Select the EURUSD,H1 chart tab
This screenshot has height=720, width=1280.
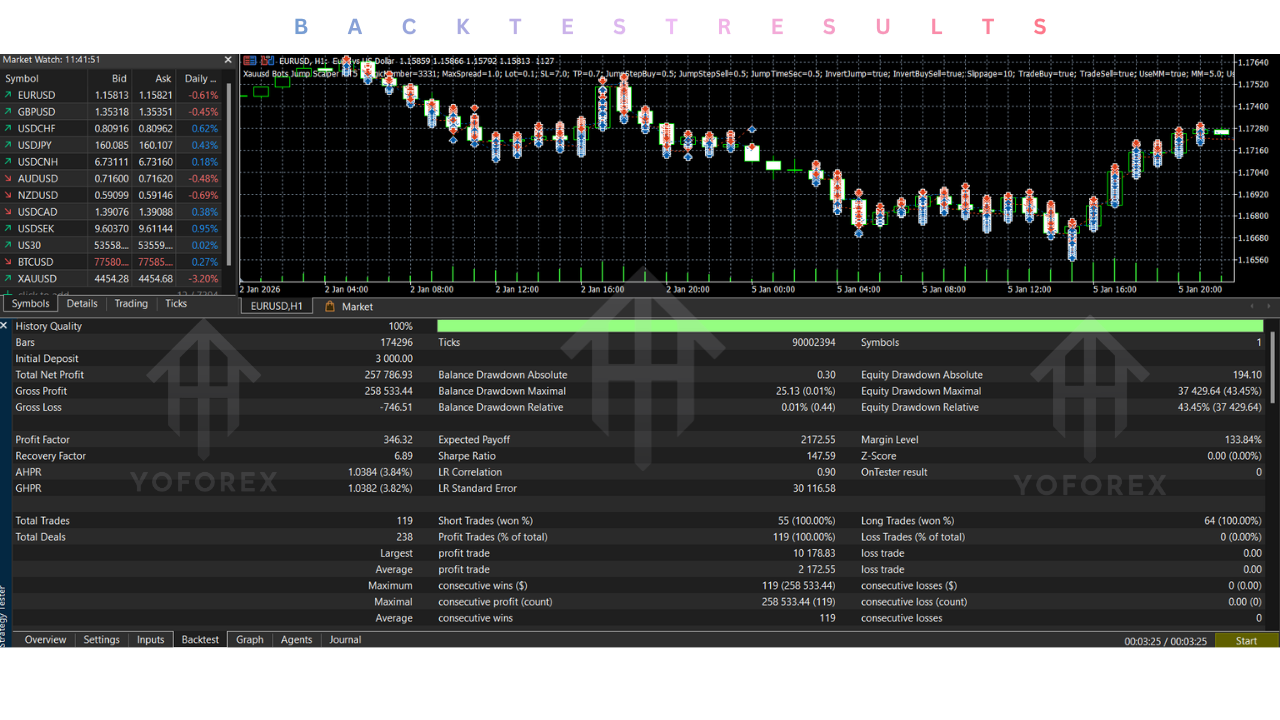[x=277, y=307]
